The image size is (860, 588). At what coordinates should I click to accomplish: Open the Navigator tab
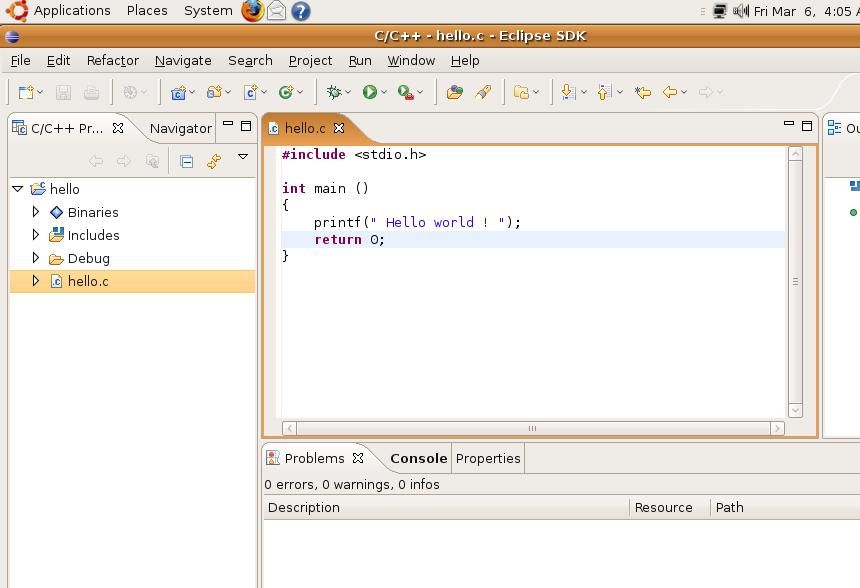(180, 128)
